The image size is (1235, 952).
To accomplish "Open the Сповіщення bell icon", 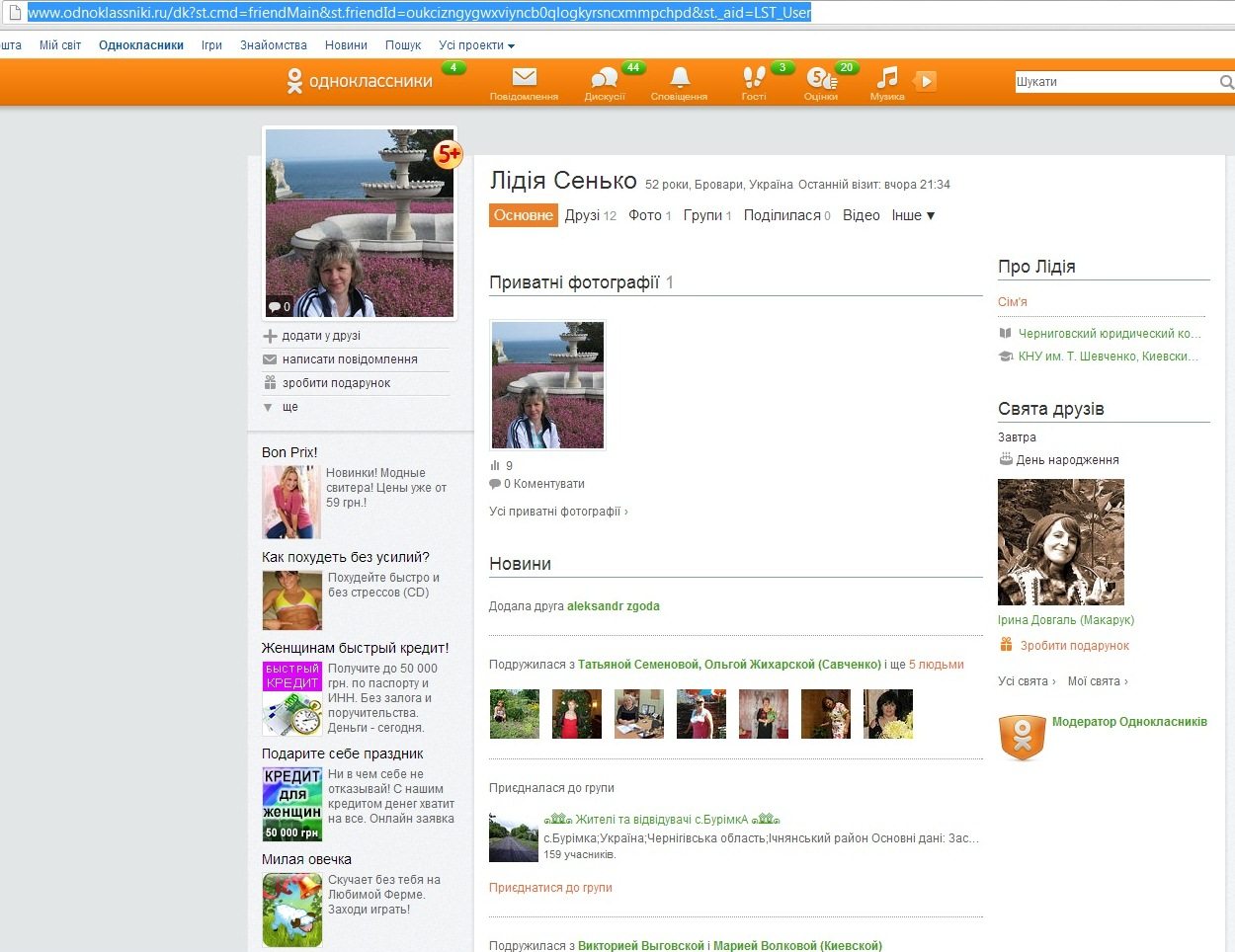I will click(x=680, y=77).
